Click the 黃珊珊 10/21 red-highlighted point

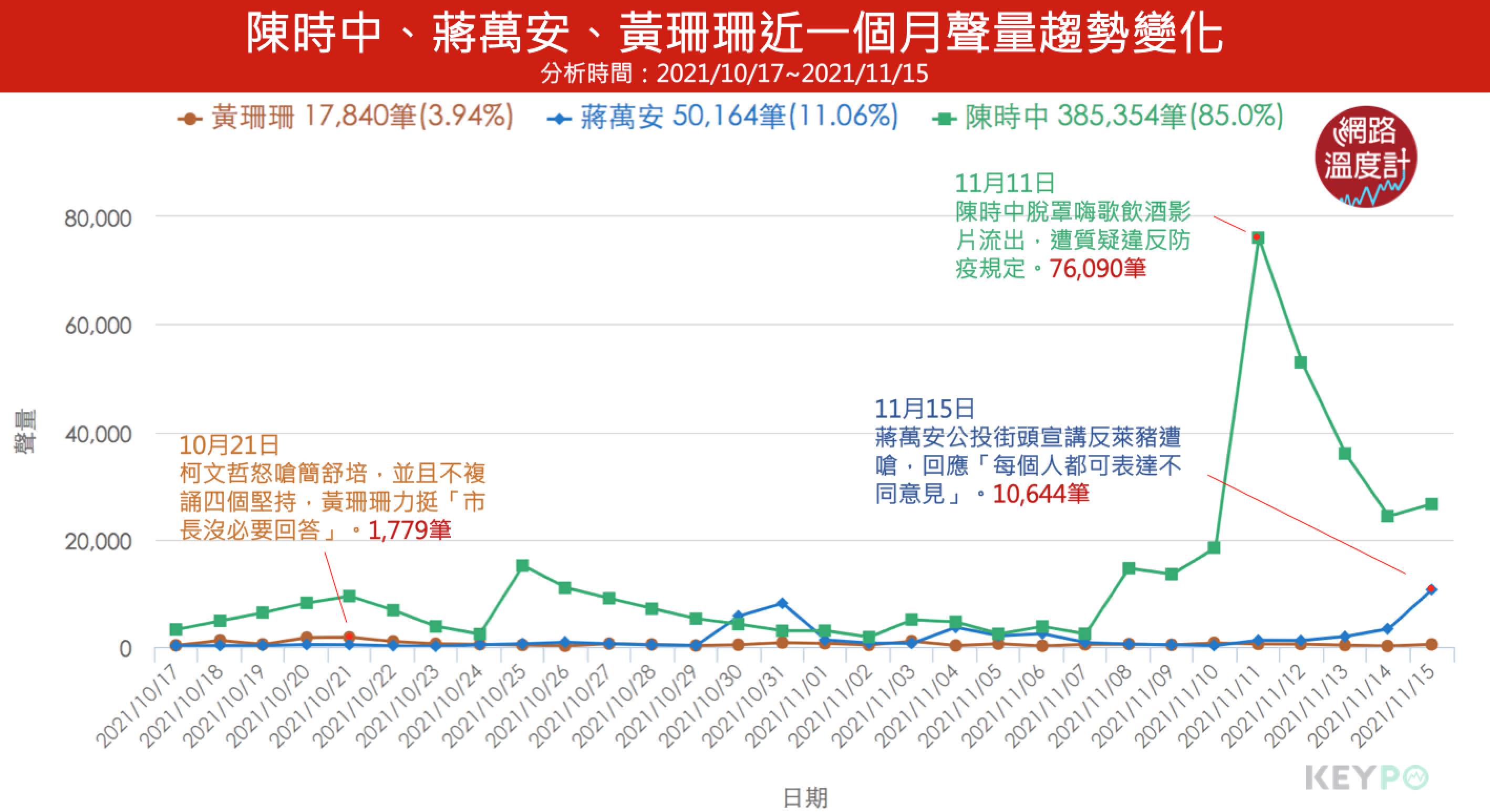coord(349,637)
